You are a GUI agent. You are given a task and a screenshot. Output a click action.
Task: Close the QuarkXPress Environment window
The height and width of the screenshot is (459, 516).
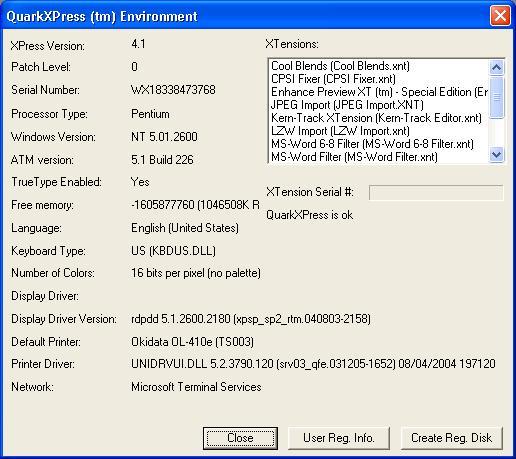500,15
